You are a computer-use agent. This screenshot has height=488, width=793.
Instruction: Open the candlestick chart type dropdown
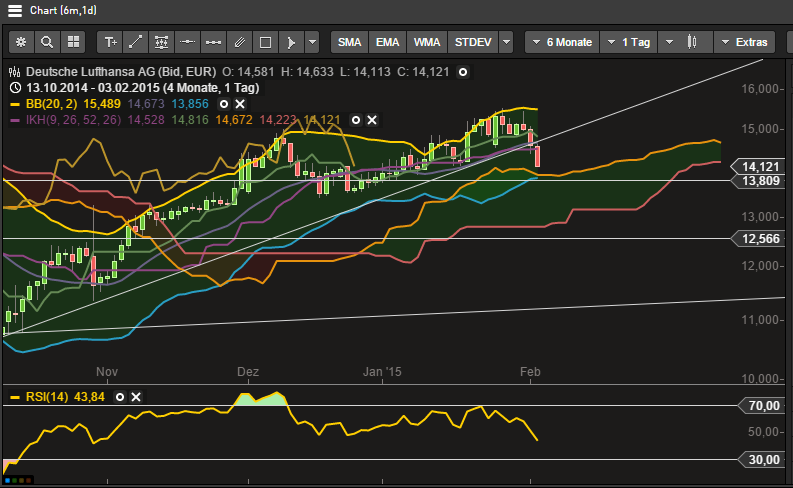tap(685, 42)
